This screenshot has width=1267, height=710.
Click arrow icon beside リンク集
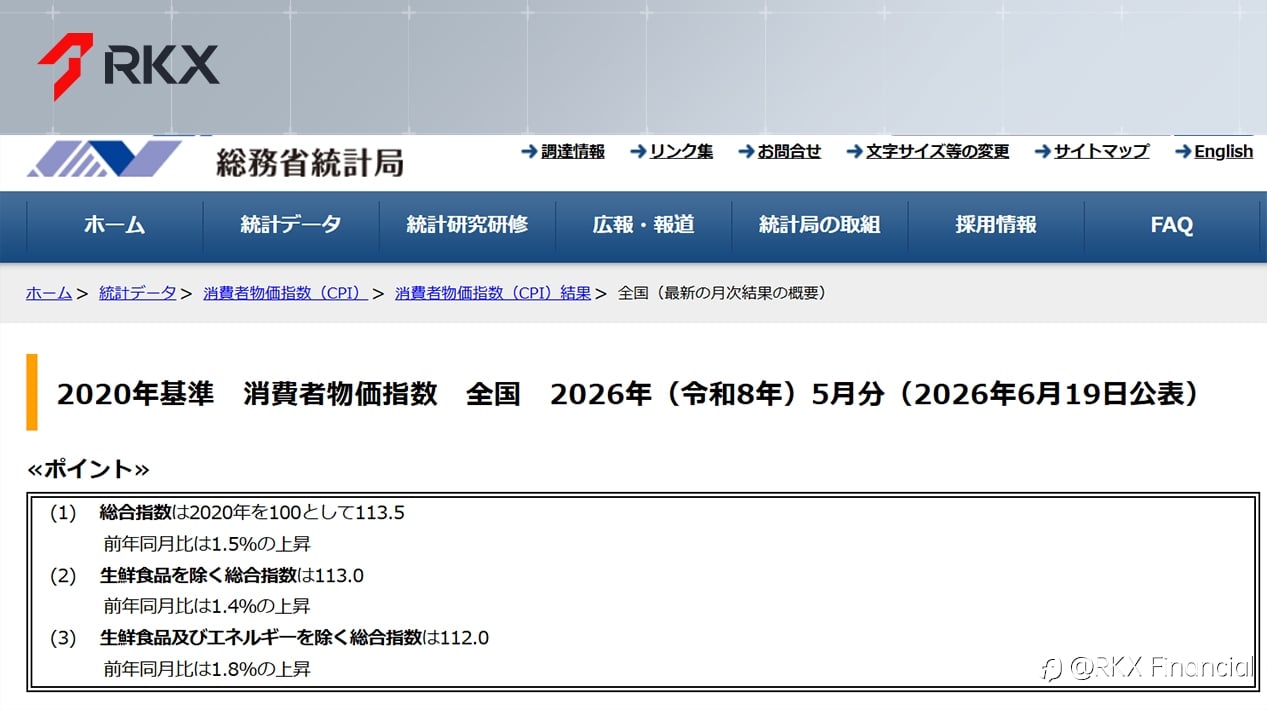click(638, 152)
